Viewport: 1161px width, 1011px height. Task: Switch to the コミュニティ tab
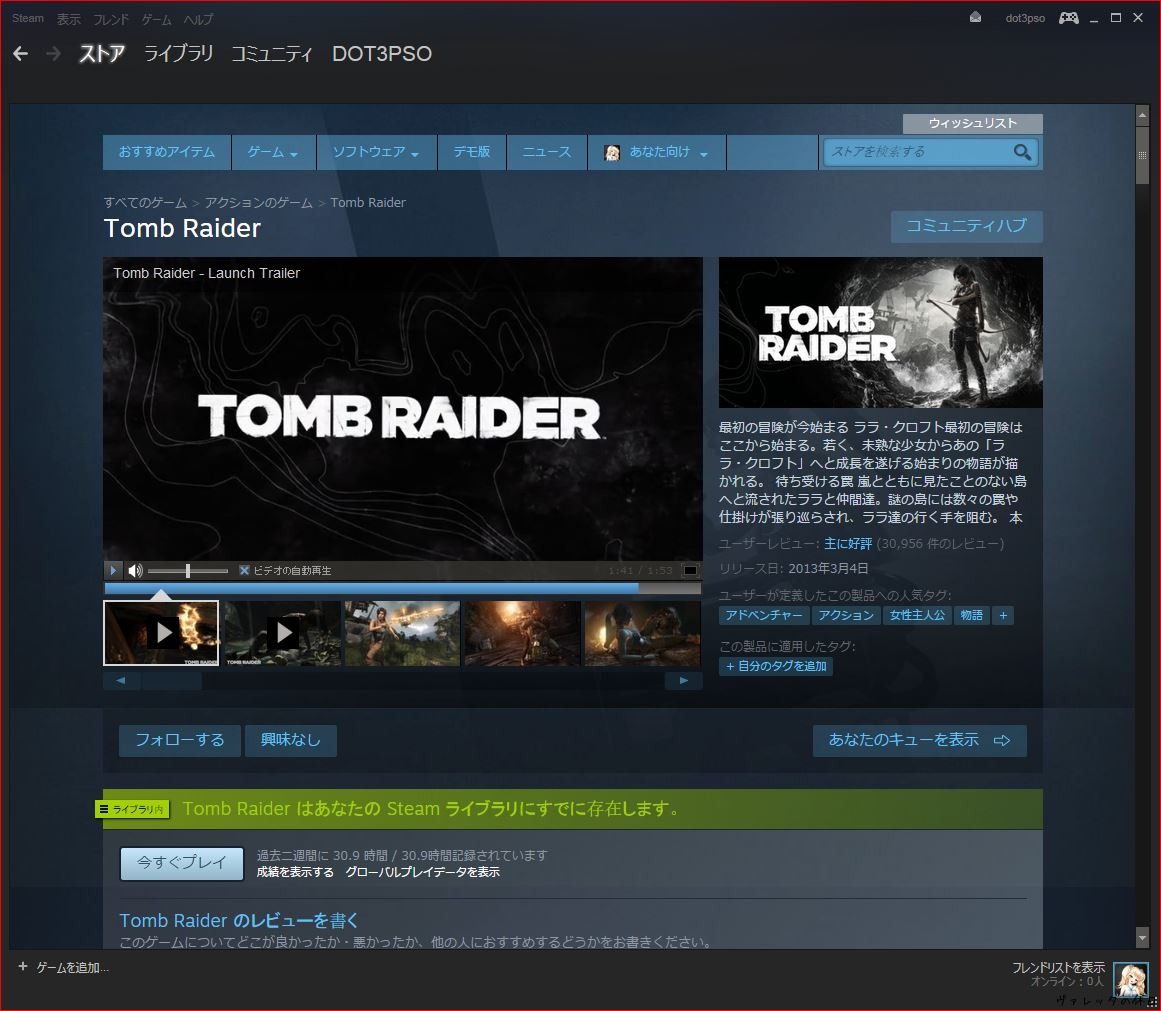pyautogui.click(x=272, y=53)
